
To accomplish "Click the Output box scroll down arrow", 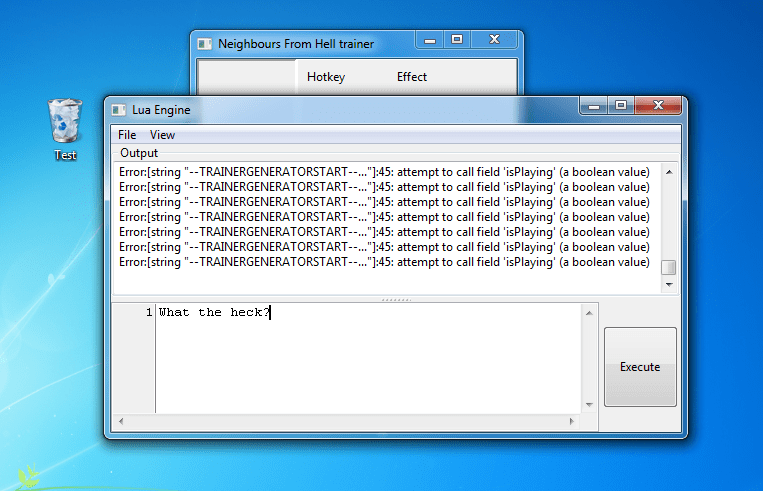I will 669,285.
